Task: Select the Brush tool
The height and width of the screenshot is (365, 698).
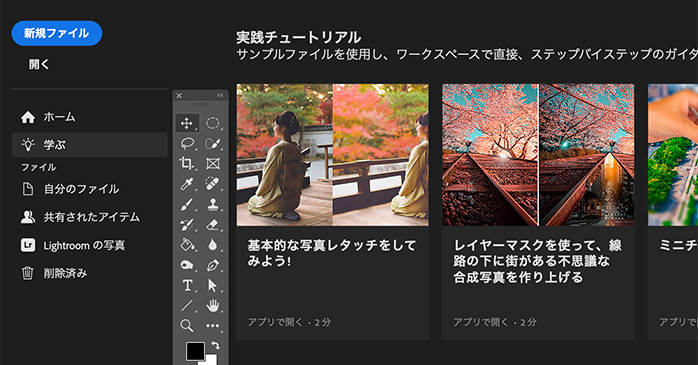Action: tap(187, 204)
